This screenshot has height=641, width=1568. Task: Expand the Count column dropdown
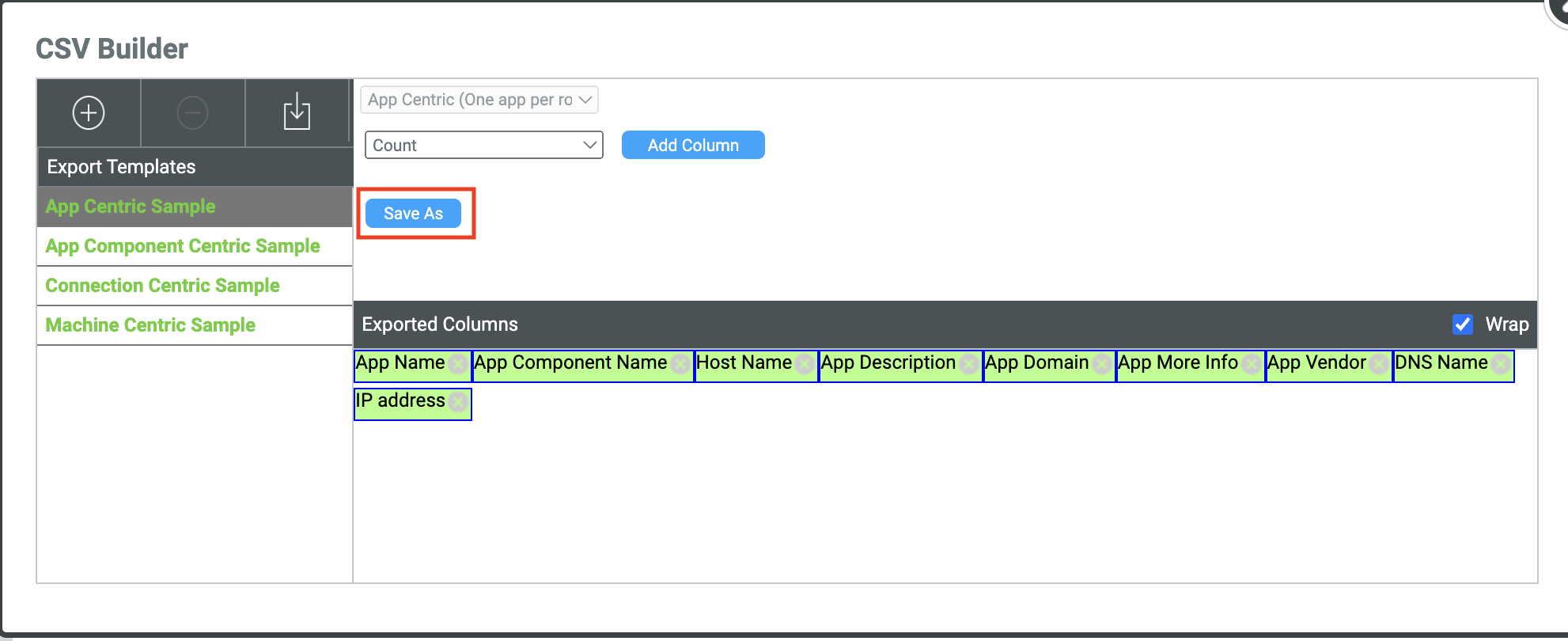[x=483, y=146]
